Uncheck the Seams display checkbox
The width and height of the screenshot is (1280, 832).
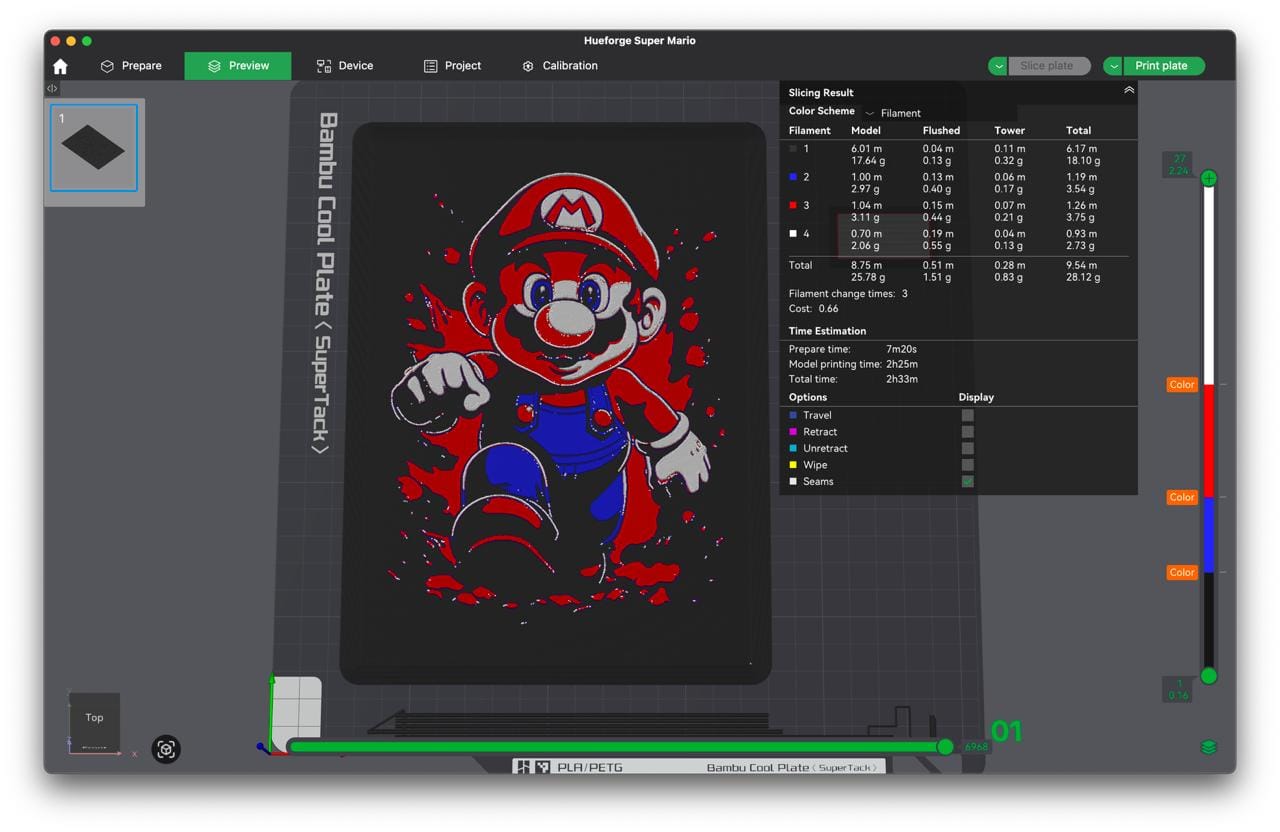(x=967, y=481)
